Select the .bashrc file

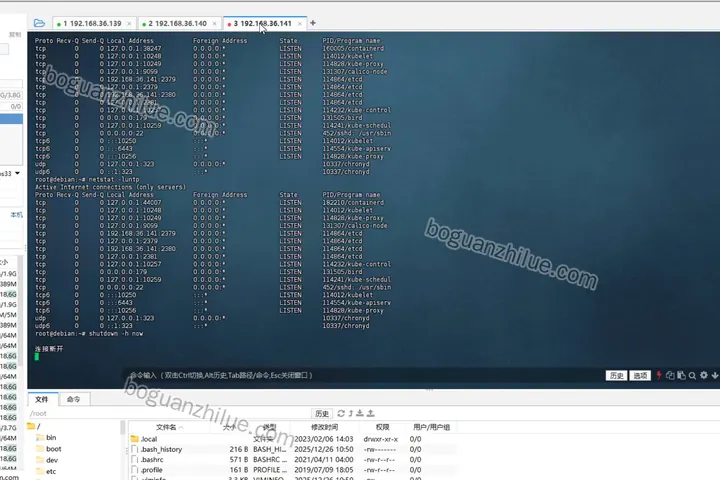(x=293, y=459)
